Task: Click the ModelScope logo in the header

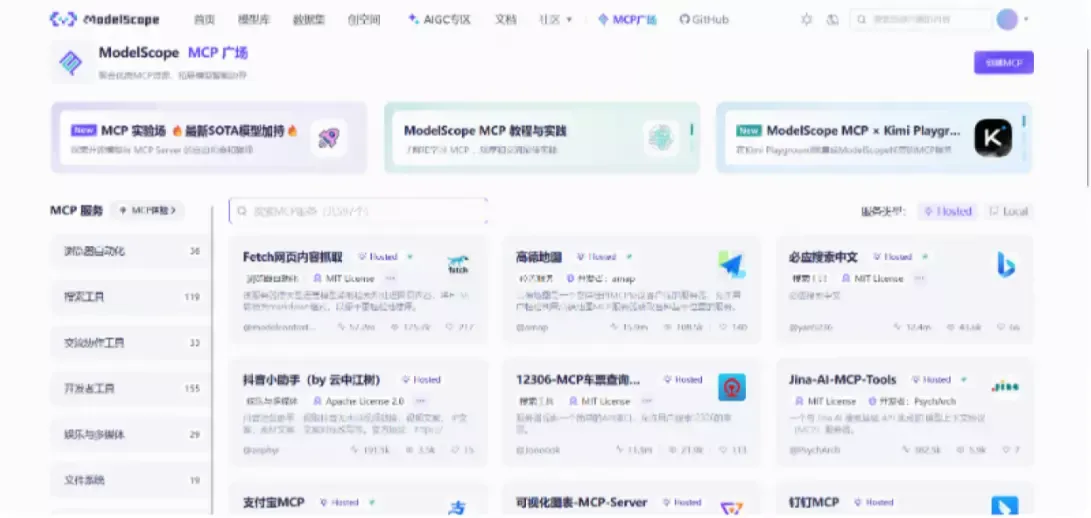Action: (105, 19)
